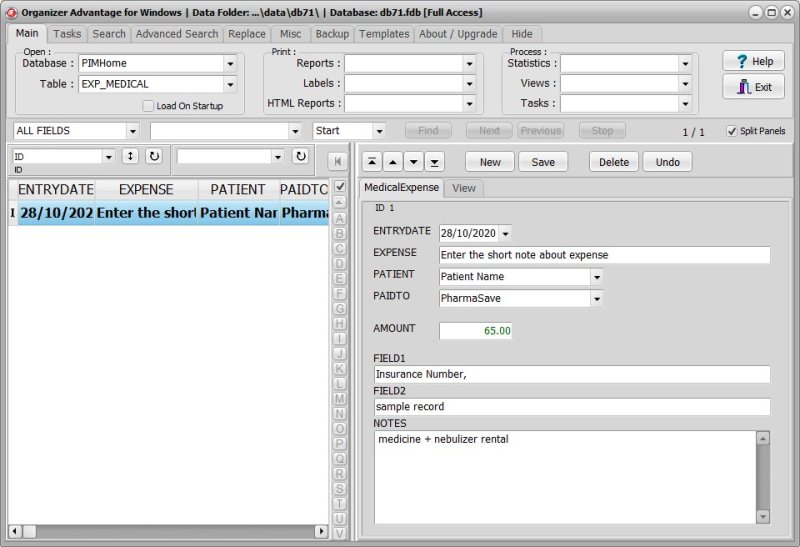800x547 pixels.
Task: Filter records by letter H
Action: [x=339, y=324]
